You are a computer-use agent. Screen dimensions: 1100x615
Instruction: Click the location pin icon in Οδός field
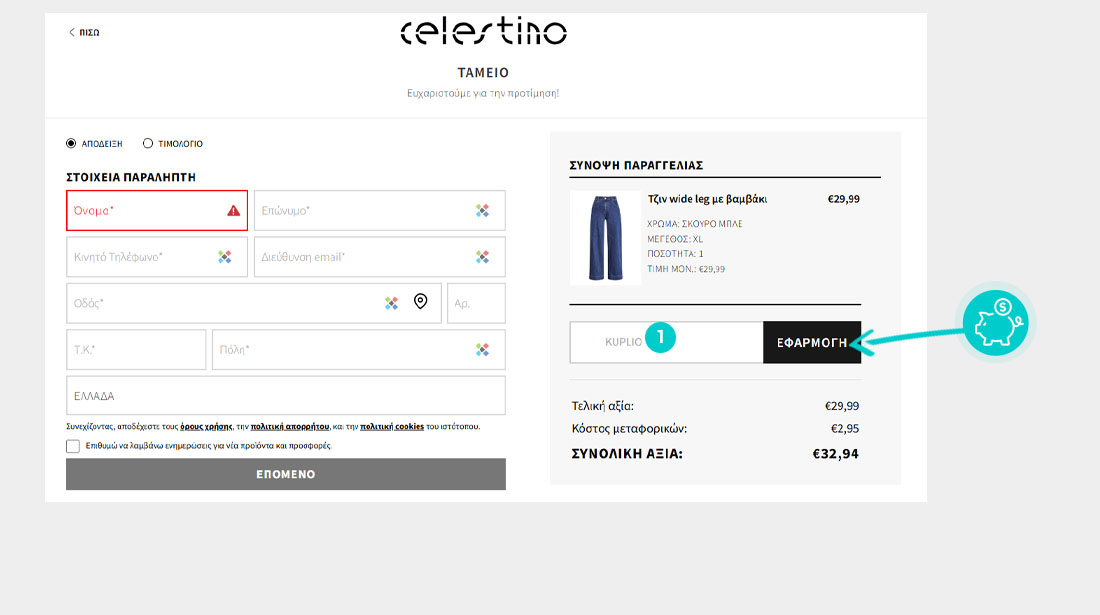[x=421, y=302]
